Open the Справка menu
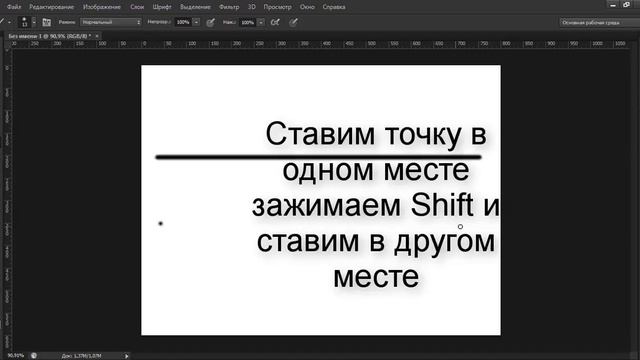Screen dimensions: 640x360 334,7
